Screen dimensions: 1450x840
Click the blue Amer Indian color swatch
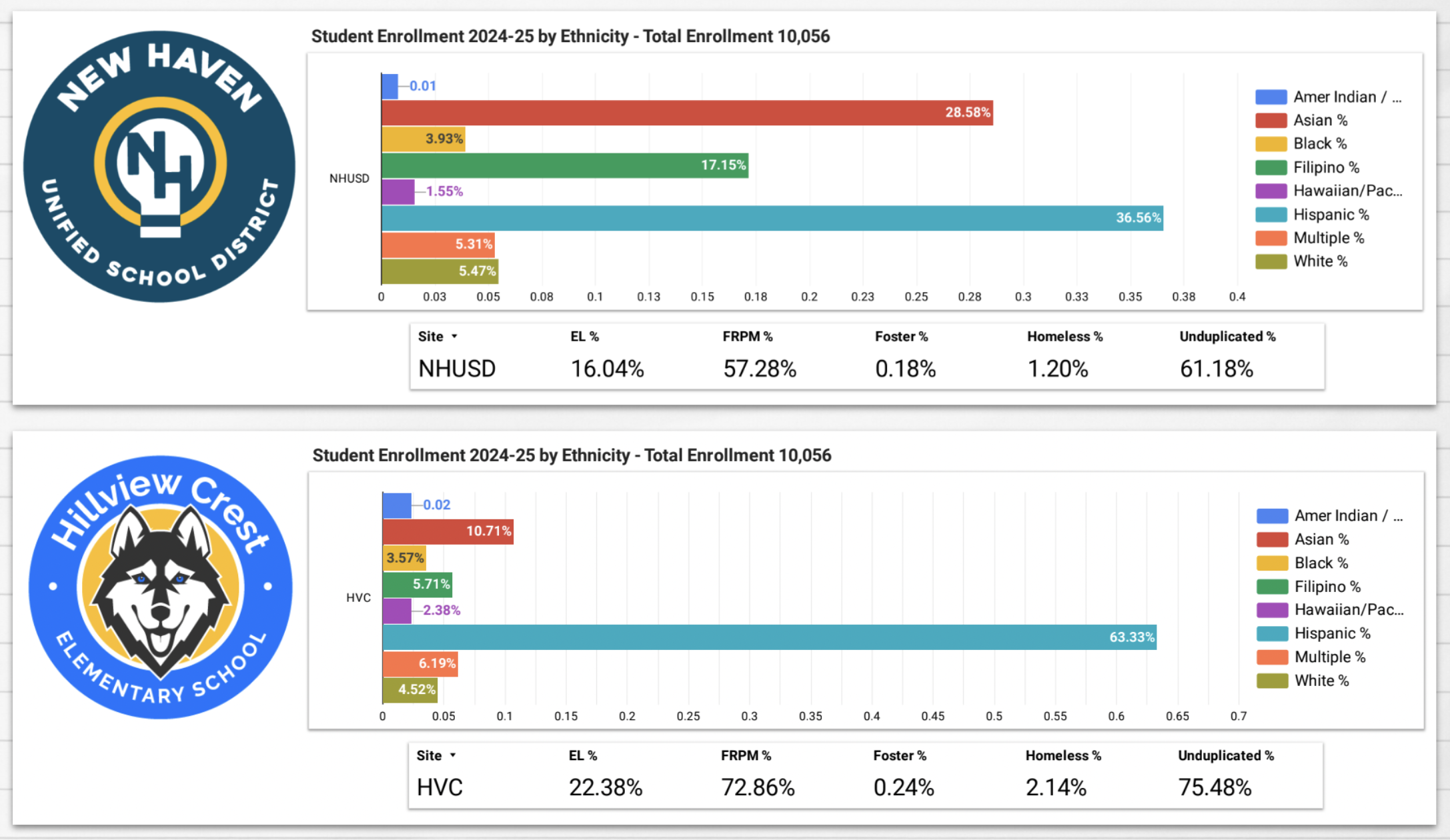click(1271, 97)
